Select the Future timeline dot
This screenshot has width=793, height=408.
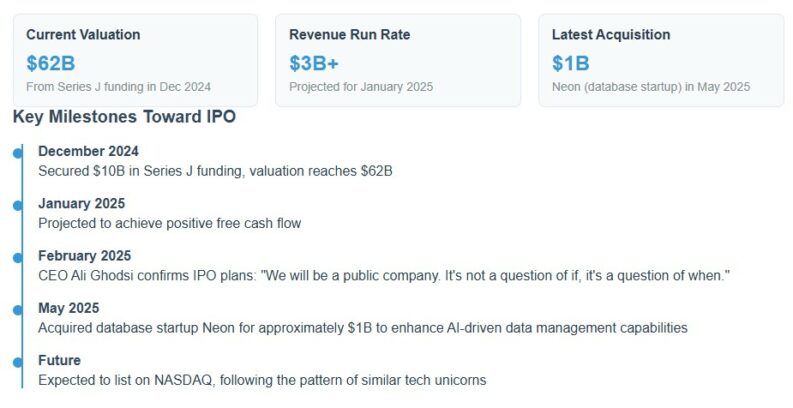coord(18,361)
